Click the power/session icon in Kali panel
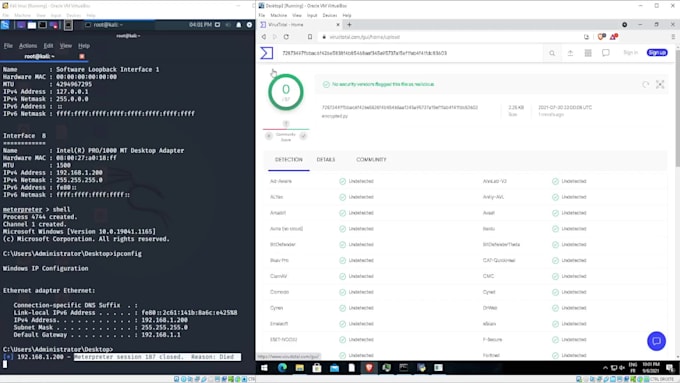680x383 pixels. (x=249, y=25)
